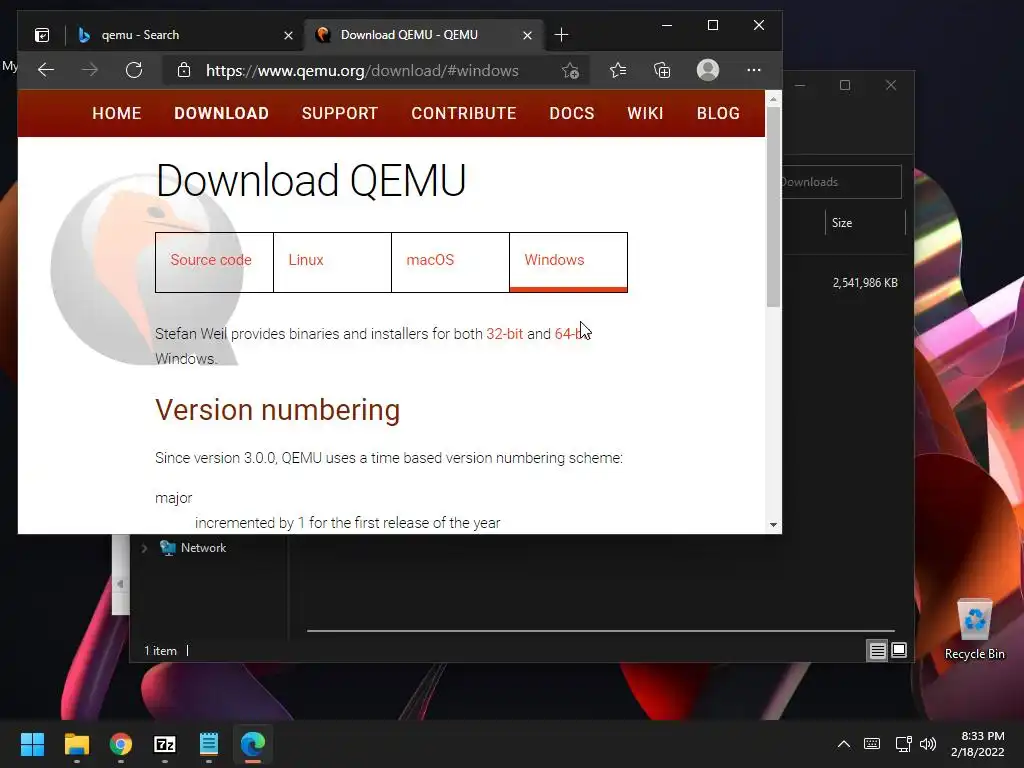View site information lock icon
The width and height of the screenshot is (1024, 768).
[184, 70]
